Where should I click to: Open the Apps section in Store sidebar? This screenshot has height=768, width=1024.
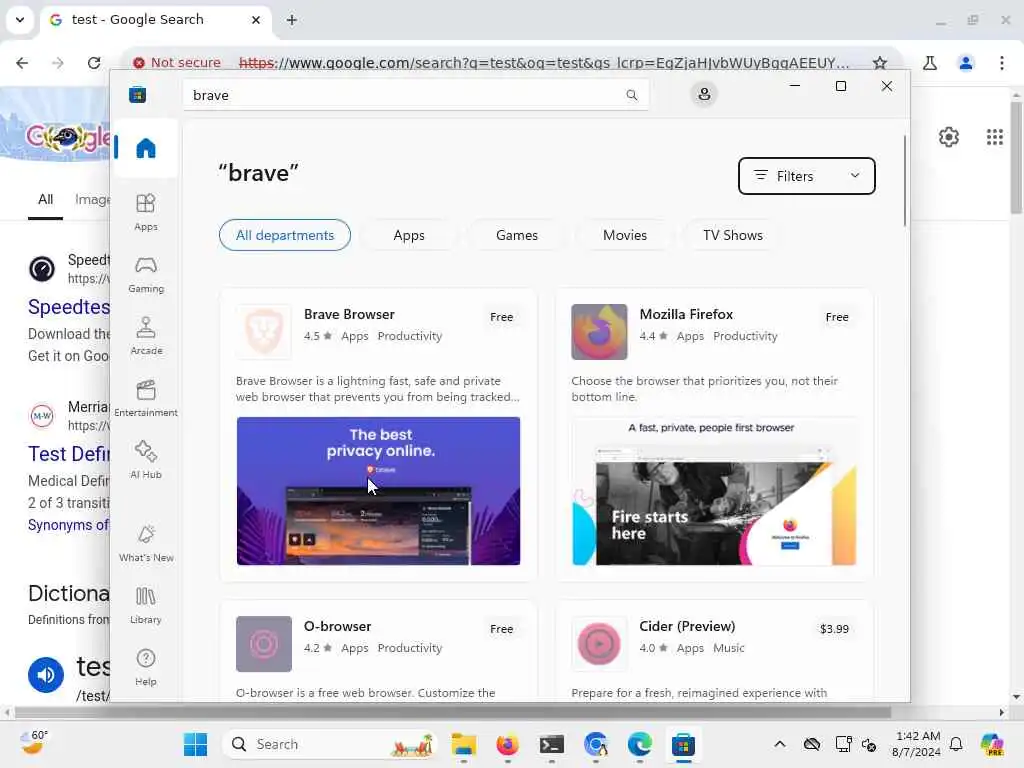[x=146, y=212]
